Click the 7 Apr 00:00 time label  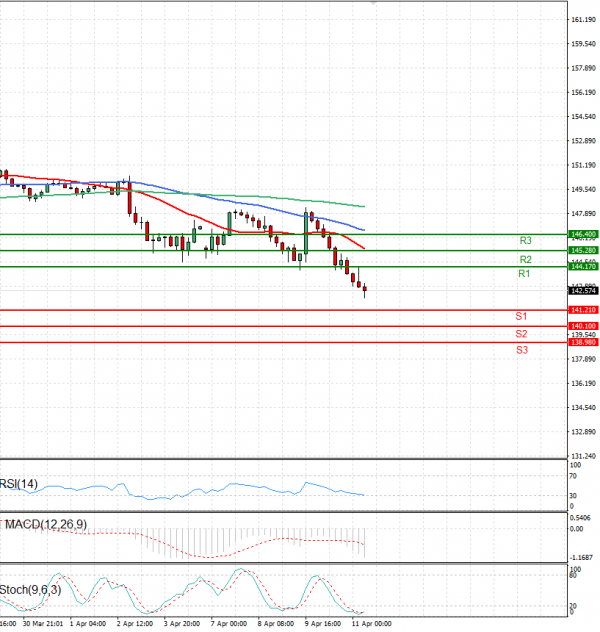[x=230, y=624]
